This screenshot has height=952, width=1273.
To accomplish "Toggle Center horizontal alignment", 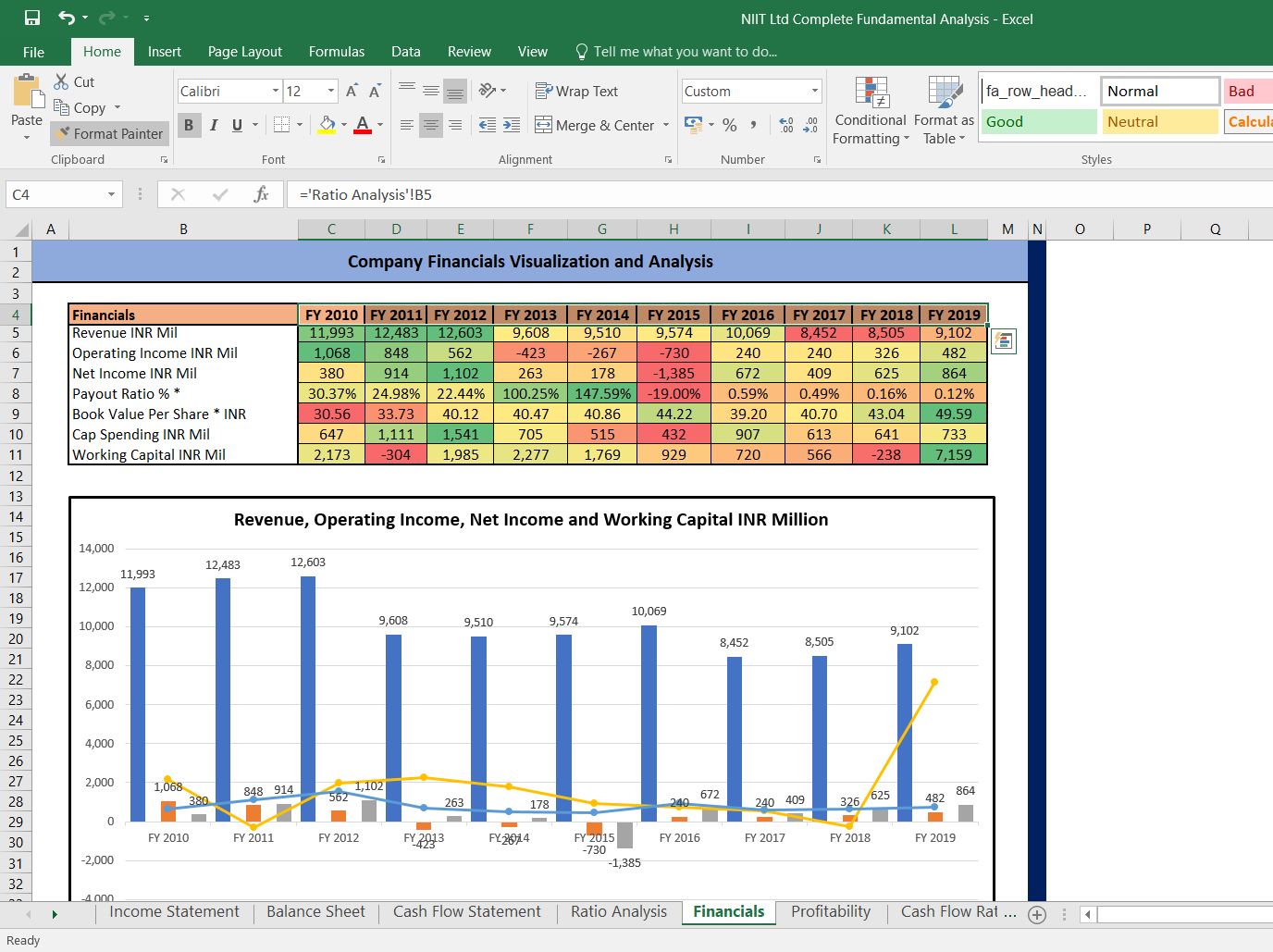I will [431, 125].
